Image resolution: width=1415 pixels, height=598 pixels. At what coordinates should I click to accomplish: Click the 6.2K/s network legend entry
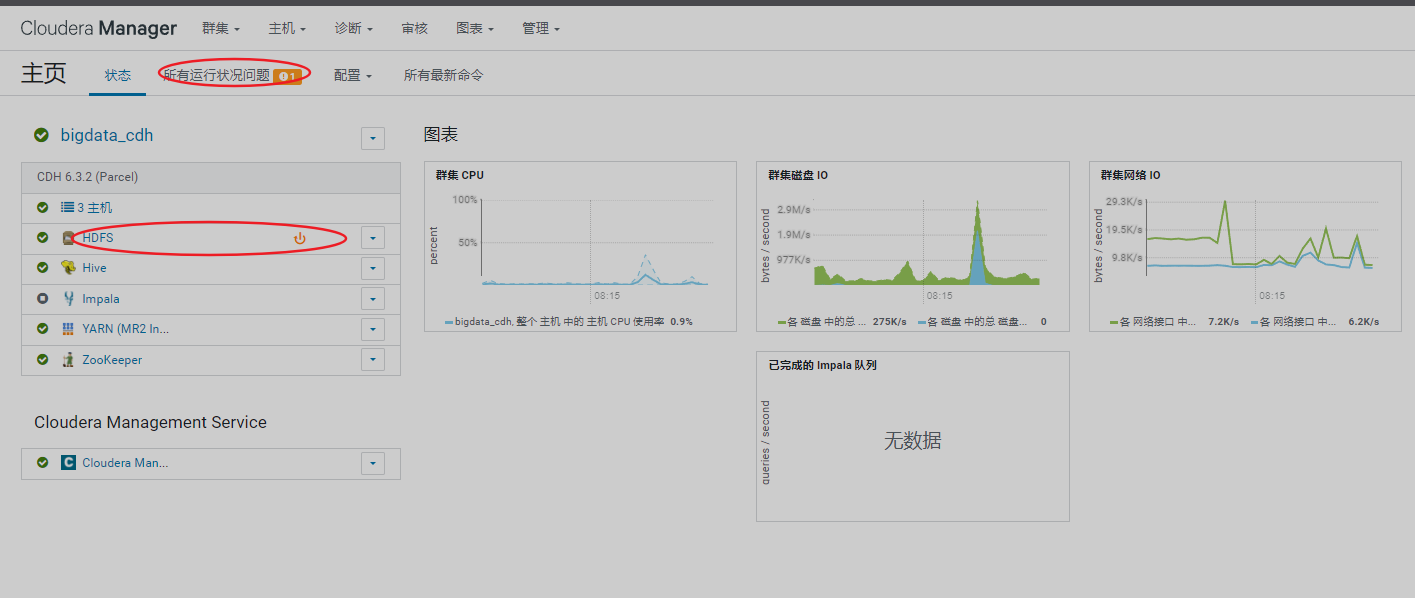pos(1314,322)
